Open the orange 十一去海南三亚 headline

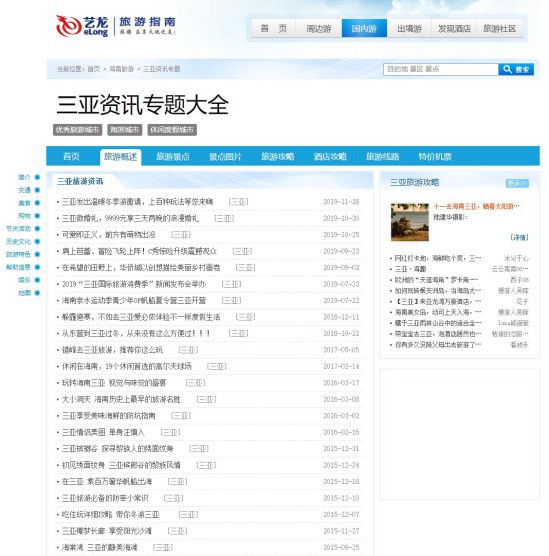tap(476, 206)
